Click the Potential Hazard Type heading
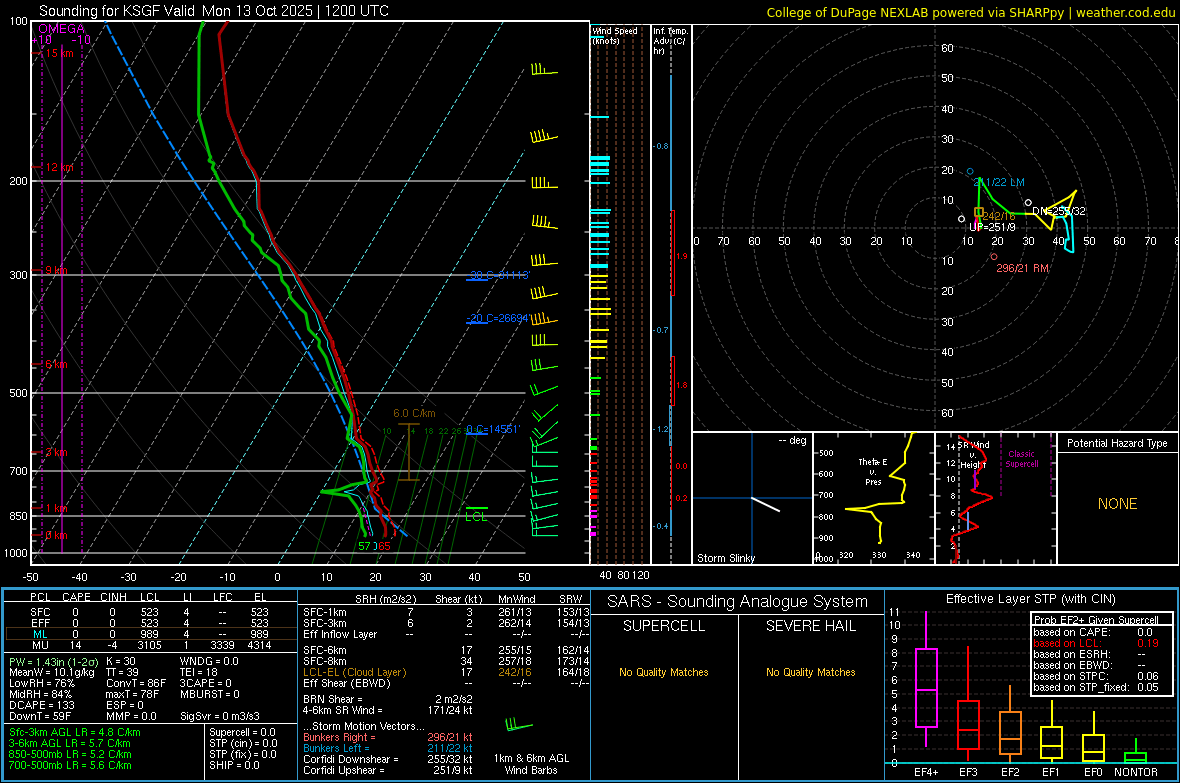 pyautogui.click(x=1117, y=443)
